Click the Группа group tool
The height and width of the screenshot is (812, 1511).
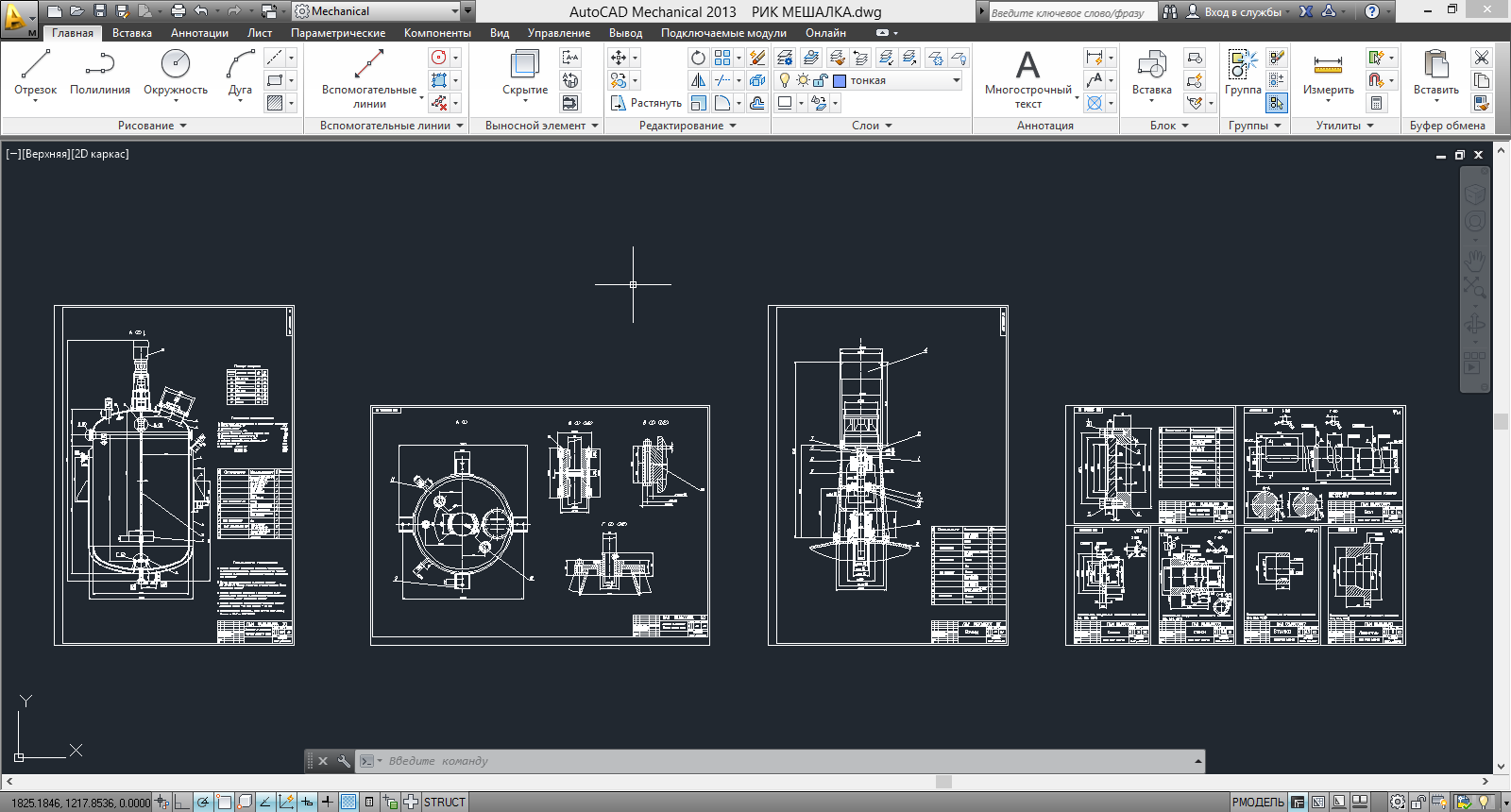tap(1243, 73)
